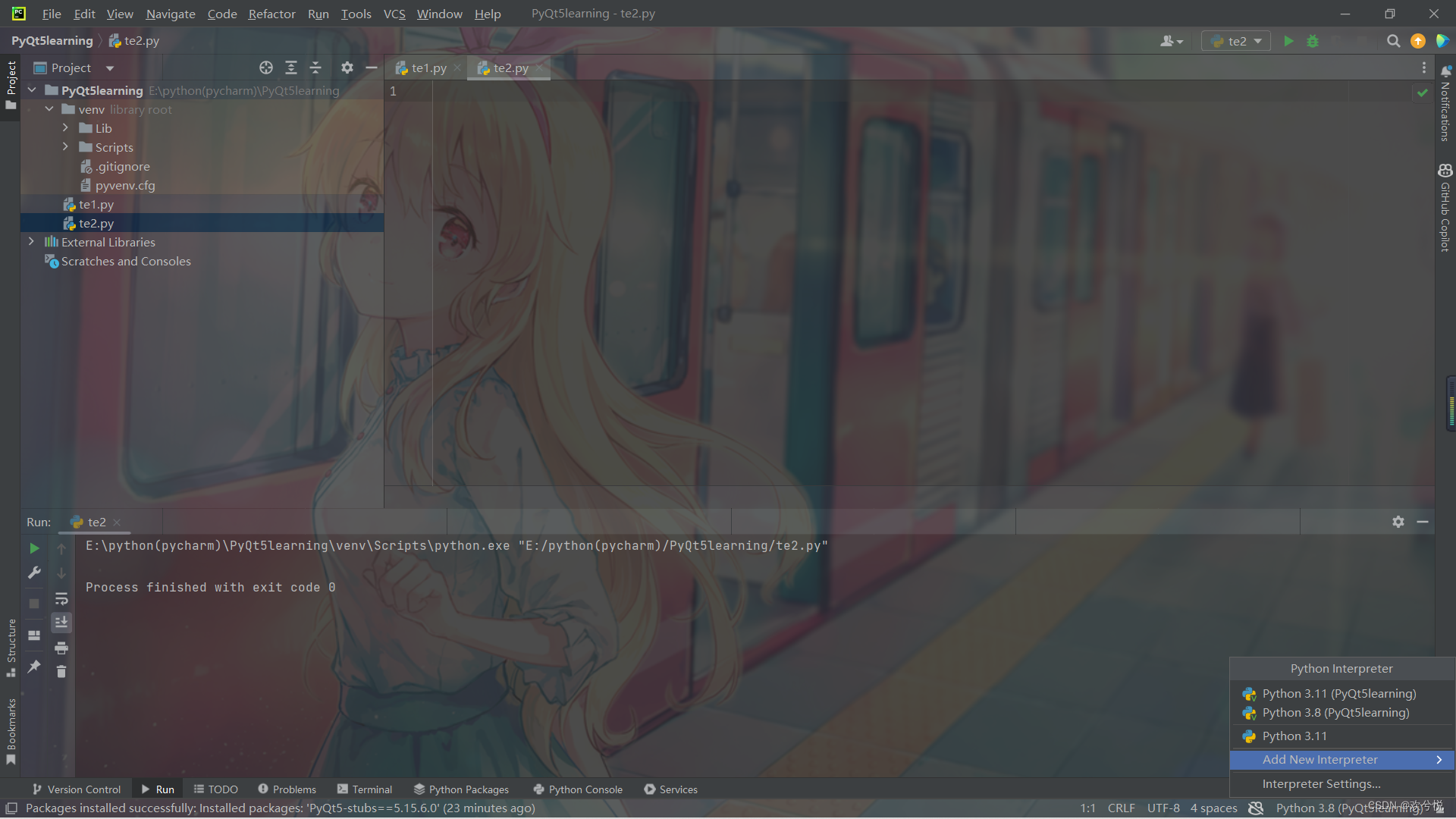Clear output with the trash icon

tap(61, 671)
